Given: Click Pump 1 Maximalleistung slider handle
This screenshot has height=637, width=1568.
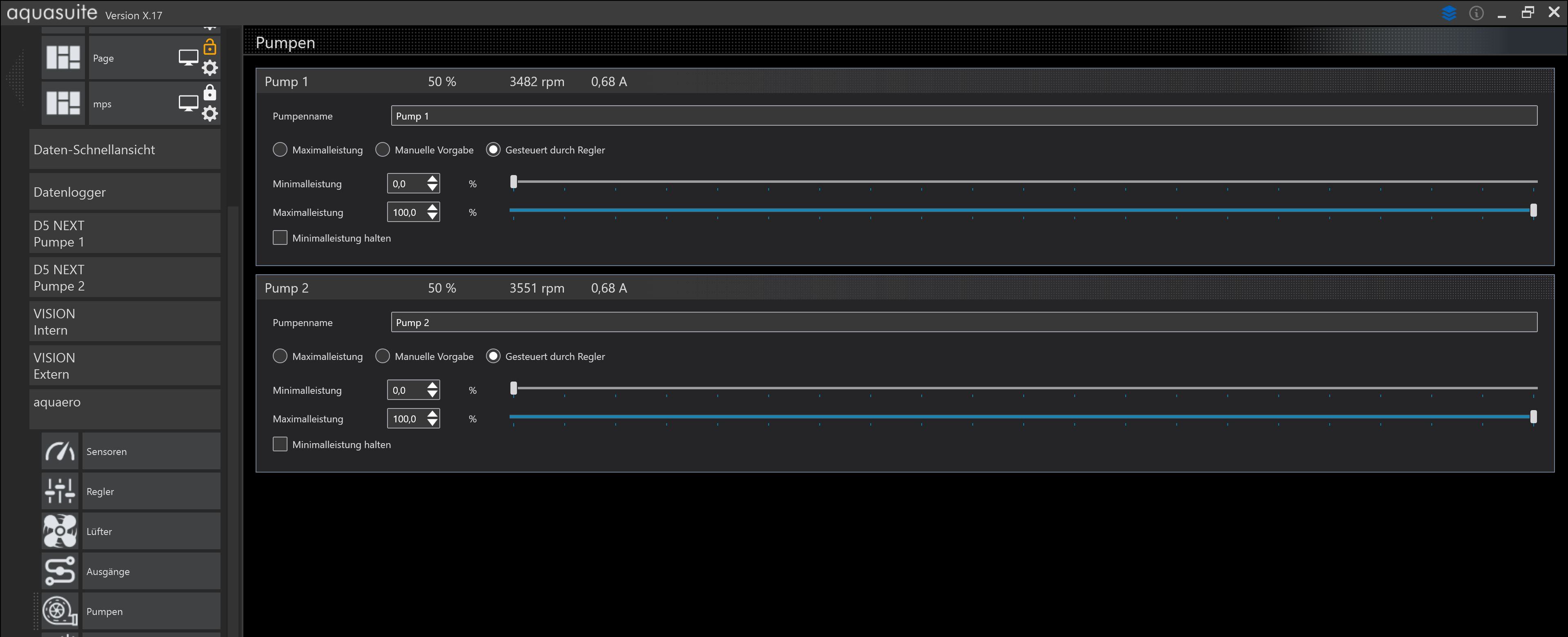Looking at the screenshot, I should tap(1533, 210).
